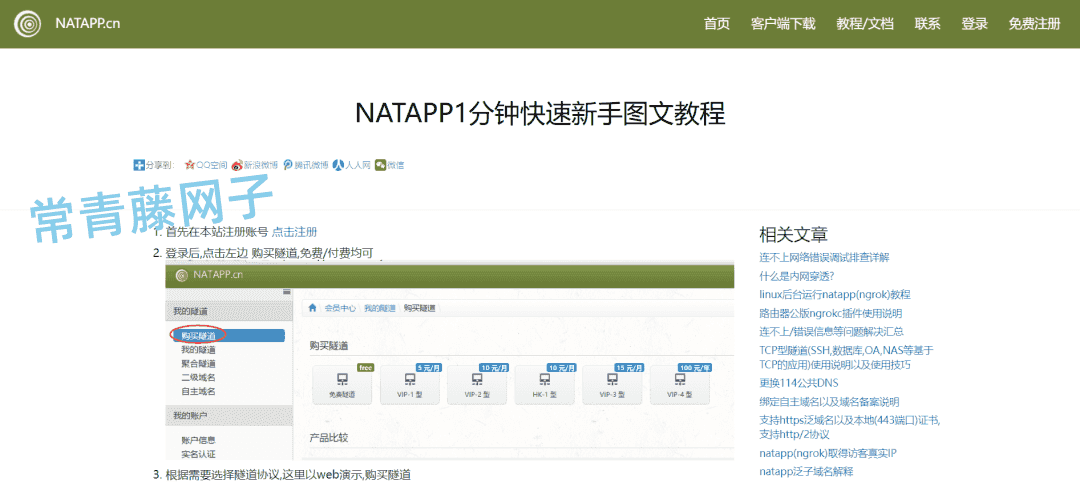This screenshot has width=1080, height=482.
Task: Share via the QQ空间 star icon
Action: click(190, 165)
